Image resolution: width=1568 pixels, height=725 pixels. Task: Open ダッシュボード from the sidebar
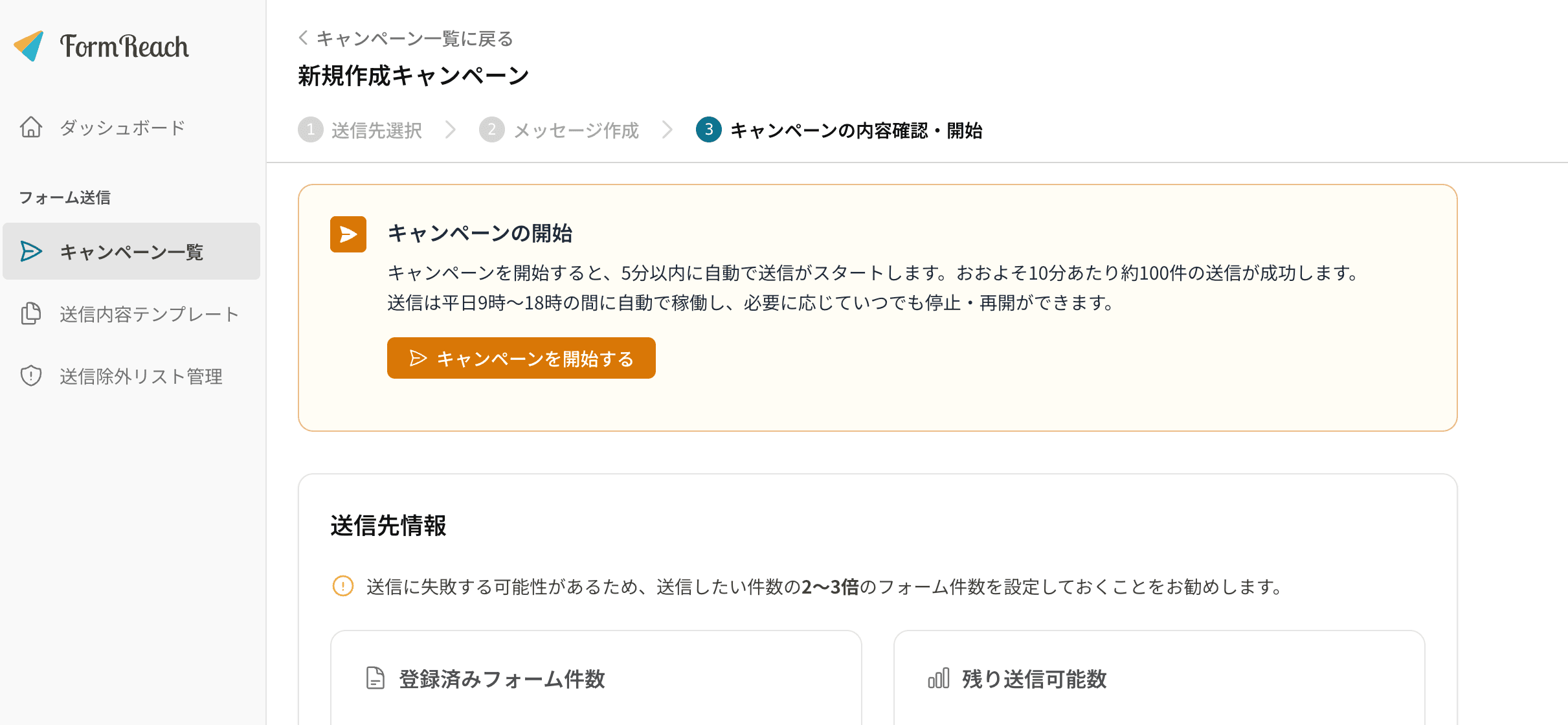(x=121, y=127)
